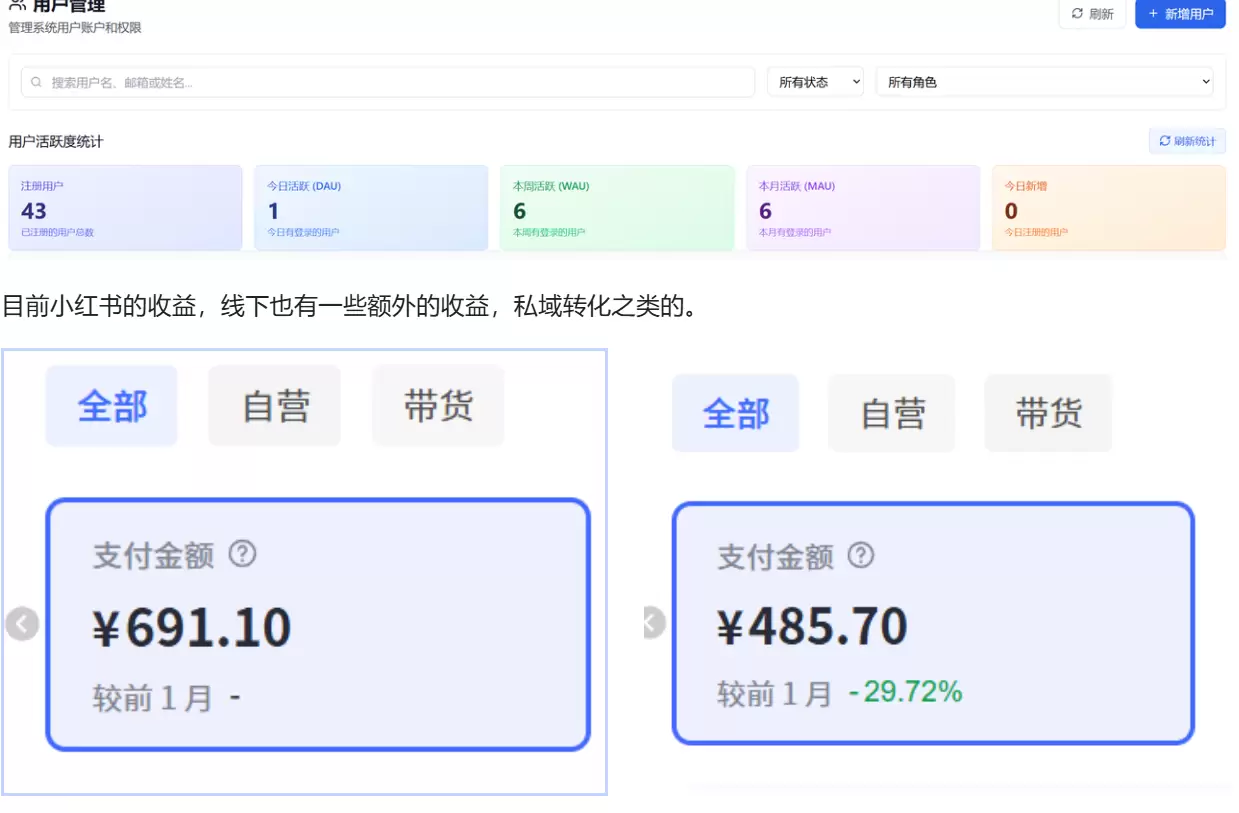Select the 注册用户 statistics card showing 43
Viewport: 1239px width, 813px height.
(125, 207)
